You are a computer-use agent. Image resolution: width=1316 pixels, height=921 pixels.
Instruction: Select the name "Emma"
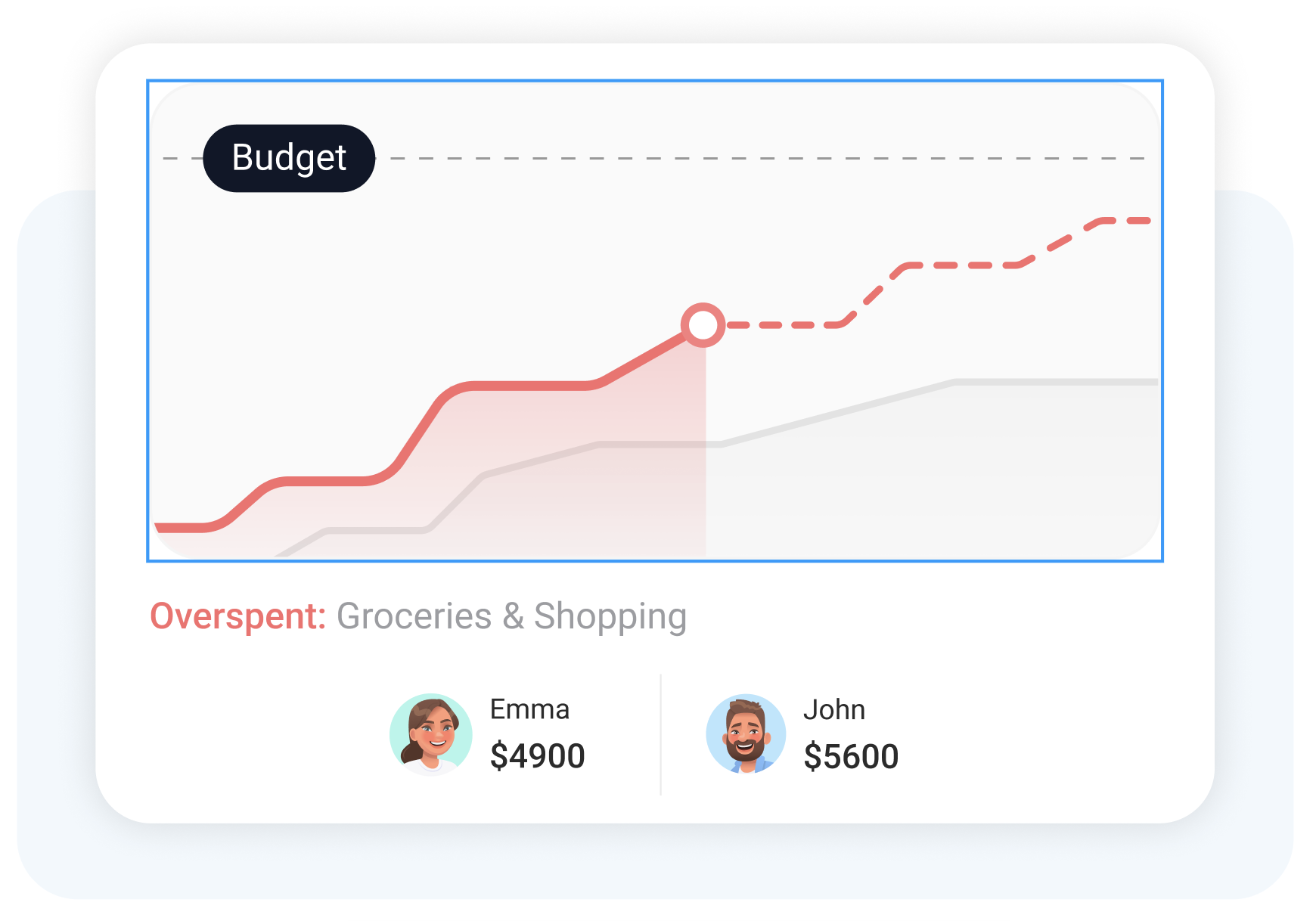[529, 709]
